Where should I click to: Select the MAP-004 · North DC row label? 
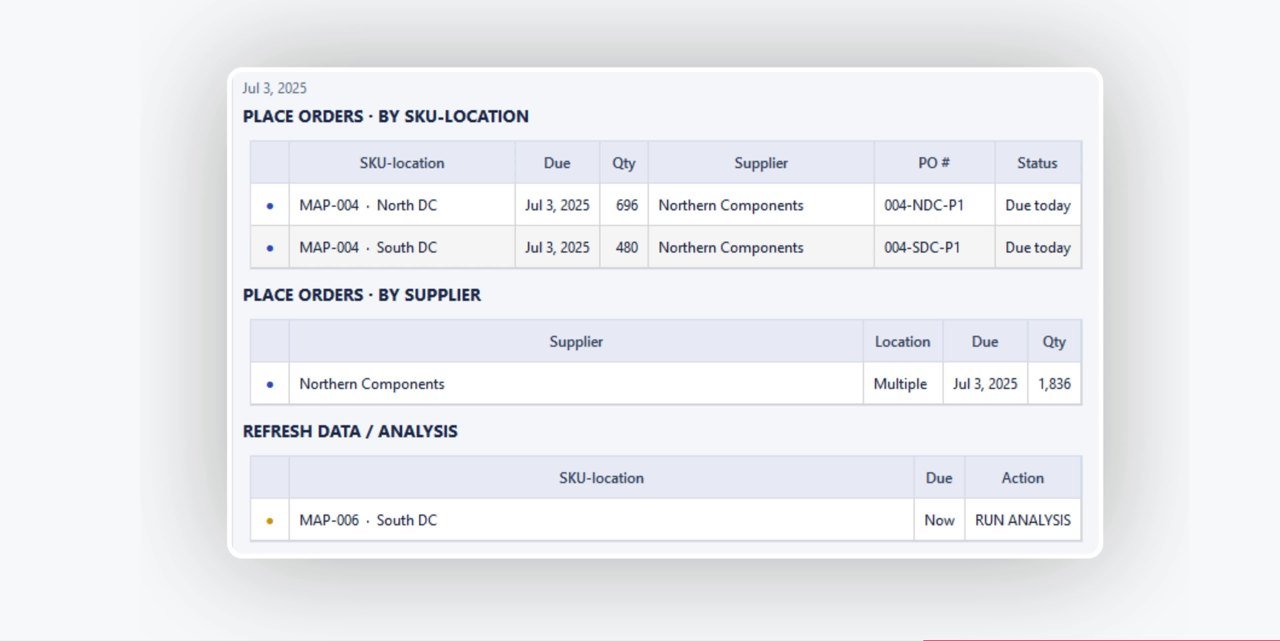[368, 205]
